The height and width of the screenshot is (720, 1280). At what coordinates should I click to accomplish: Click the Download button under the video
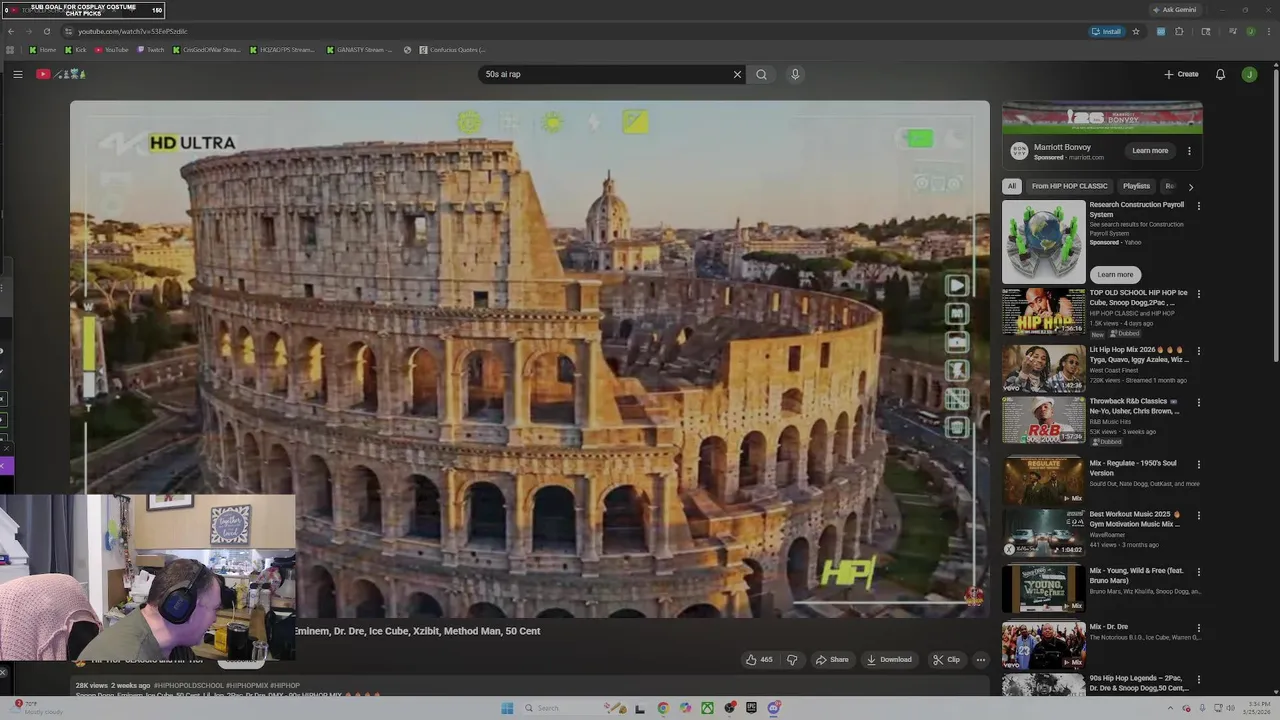tap(889, 659)
